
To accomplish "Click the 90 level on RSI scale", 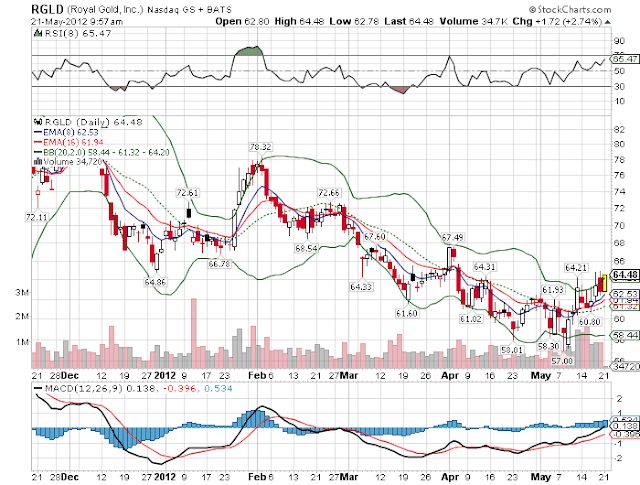I will [x=619, y=41].
